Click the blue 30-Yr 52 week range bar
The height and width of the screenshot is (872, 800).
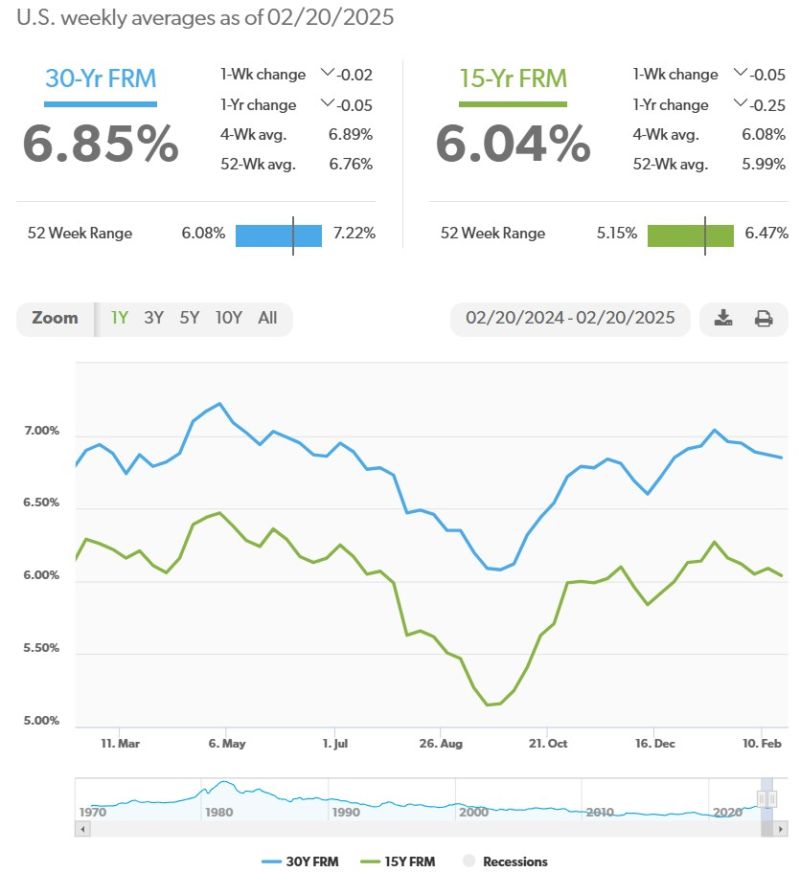click(x=278, y=234)
